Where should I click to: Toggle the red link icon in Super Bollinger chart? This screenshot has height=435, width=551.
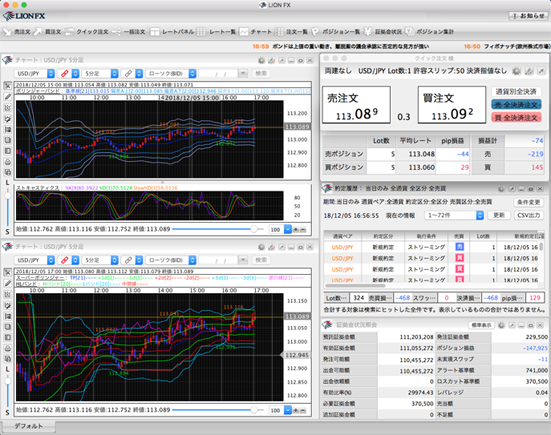tap(65, 260)
